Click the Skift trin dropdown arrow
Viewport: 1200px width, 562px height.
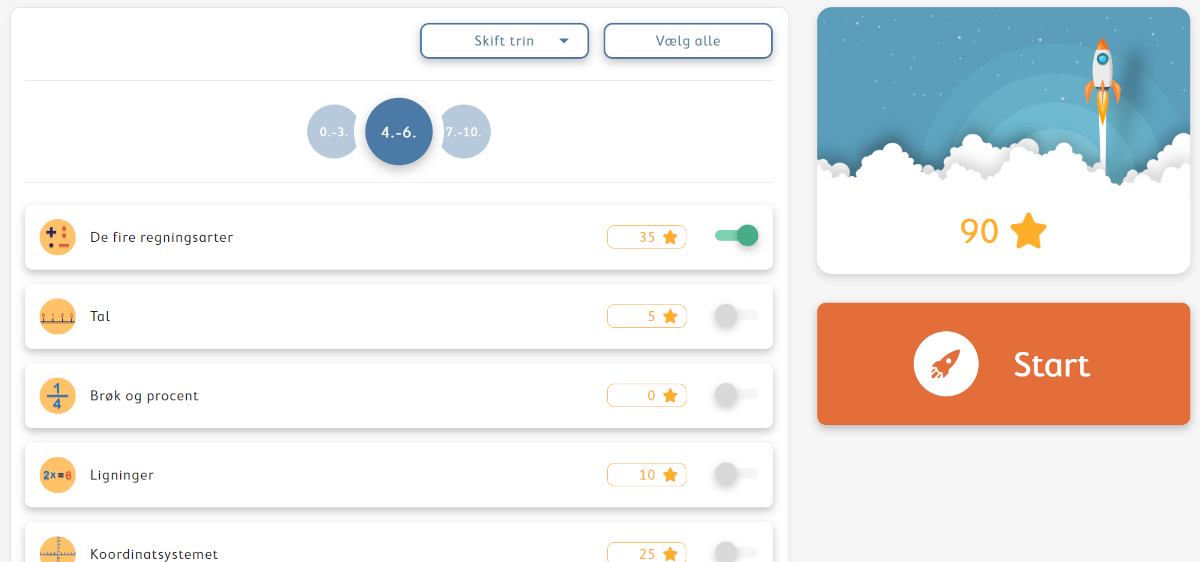pyautogui.click(x=564, y=41)
